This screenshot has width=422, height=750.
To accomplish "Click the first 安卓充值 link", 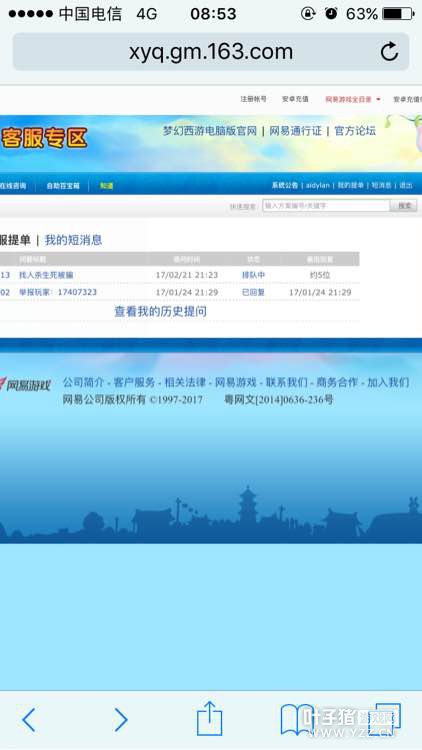I will click(295, 99).
